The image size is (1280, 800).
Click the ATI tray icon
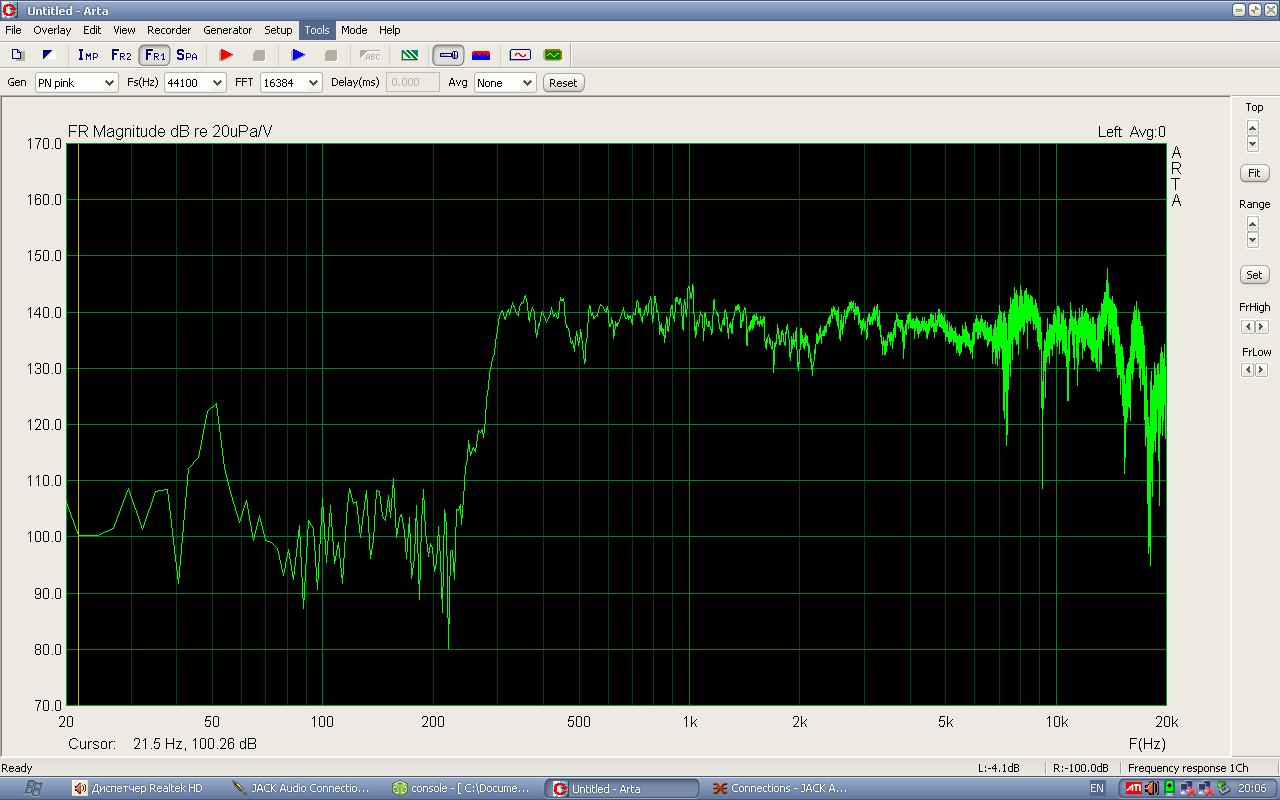pyautogui.click(x=1134, y=788)
